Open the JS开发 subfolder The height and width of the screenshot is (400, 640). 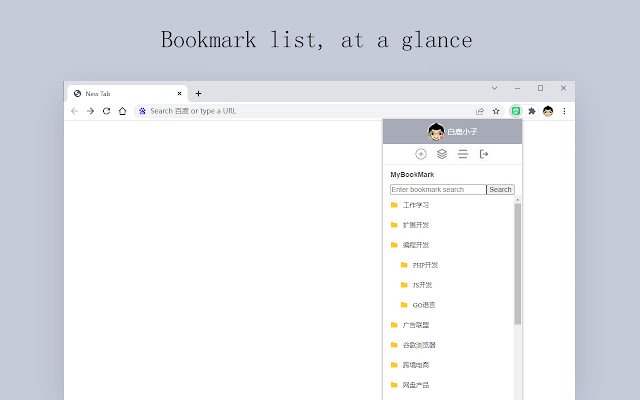coord(422,285)
